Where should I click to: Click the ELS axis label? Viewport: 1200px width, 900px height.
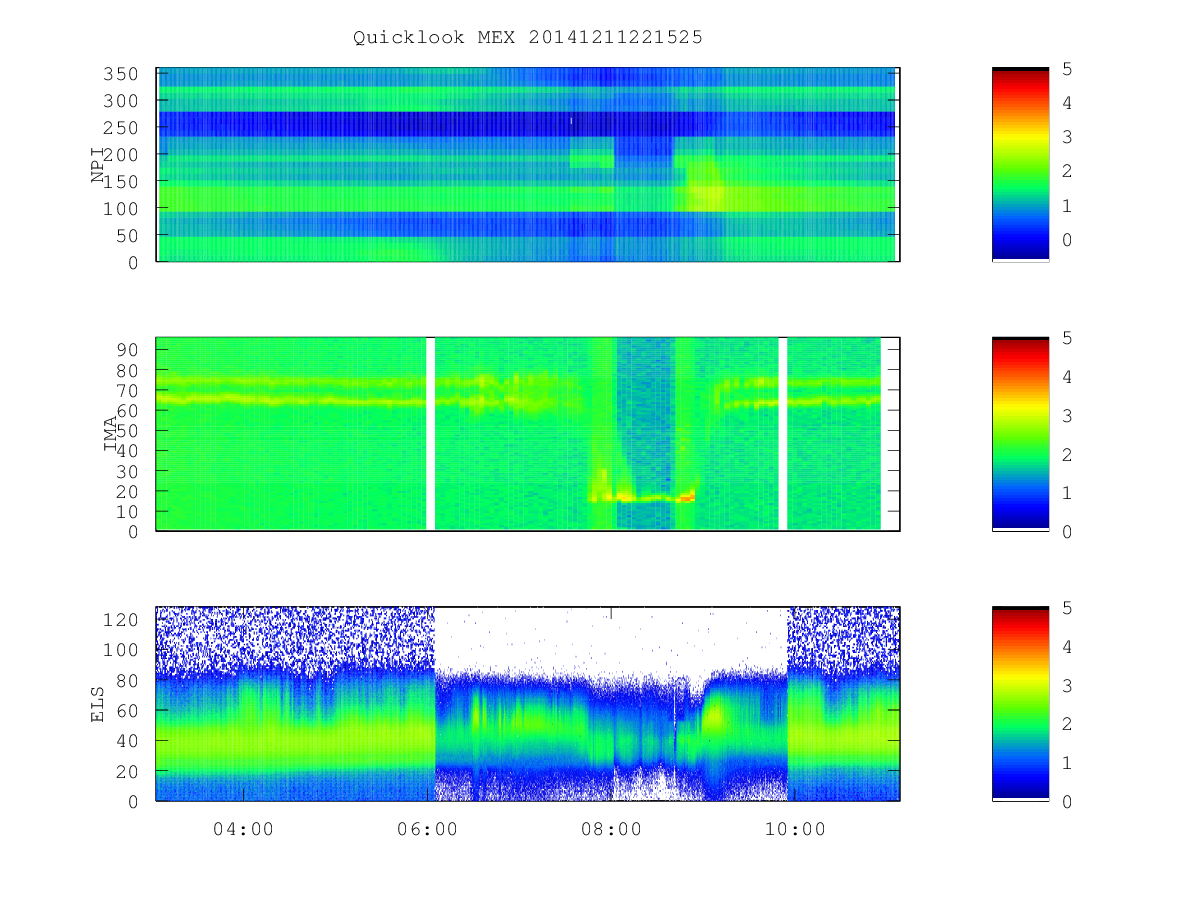98,704
